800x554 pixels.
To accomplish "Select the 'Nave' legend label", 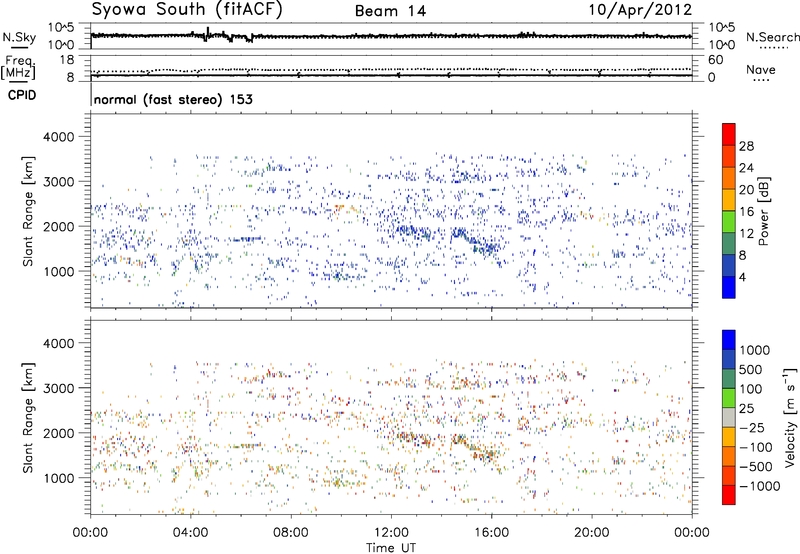I will point(761,69).
